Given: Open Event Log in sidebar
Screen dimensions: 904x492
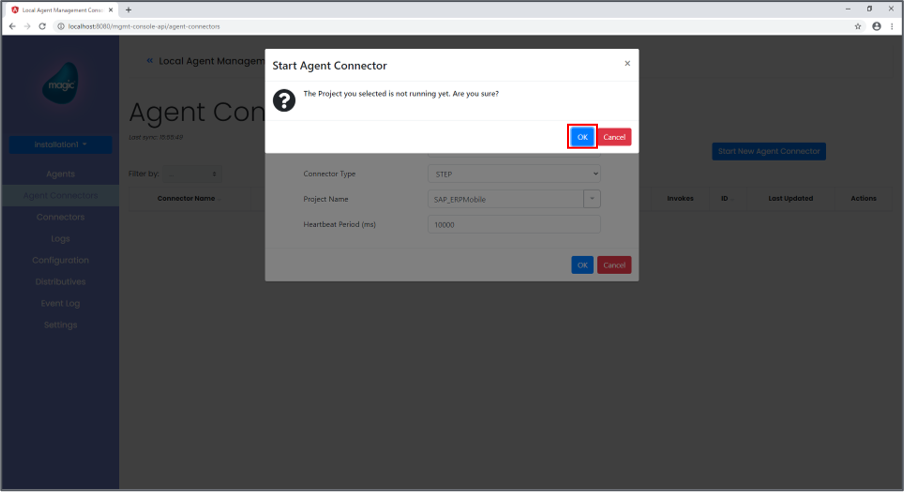Looking at the screenshot, I should (x=60, y=303).
